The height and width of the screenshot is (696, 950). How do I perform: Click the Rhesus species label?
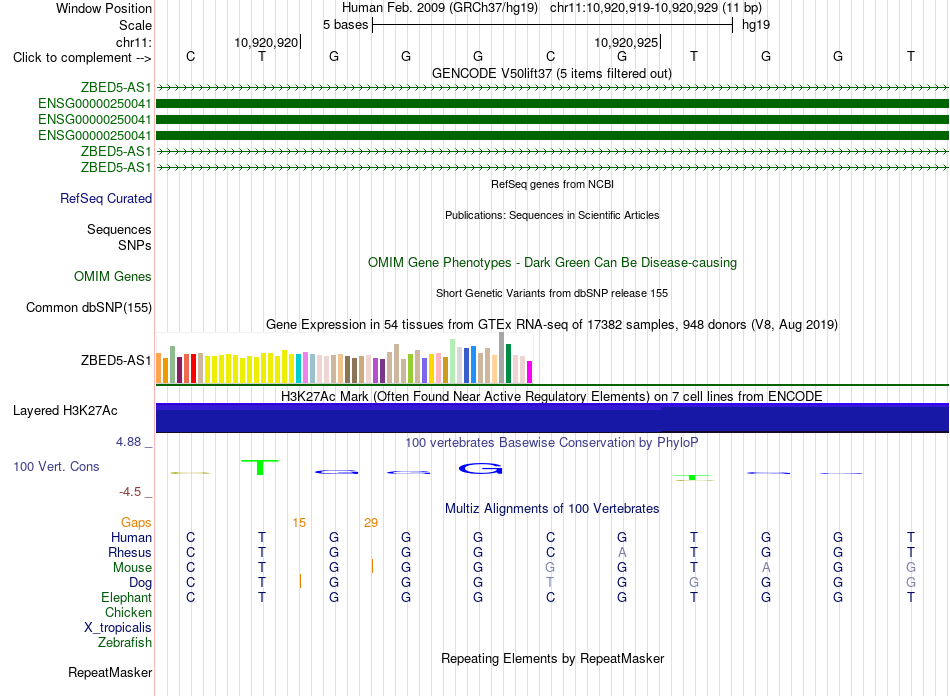[x=130, y=552]
